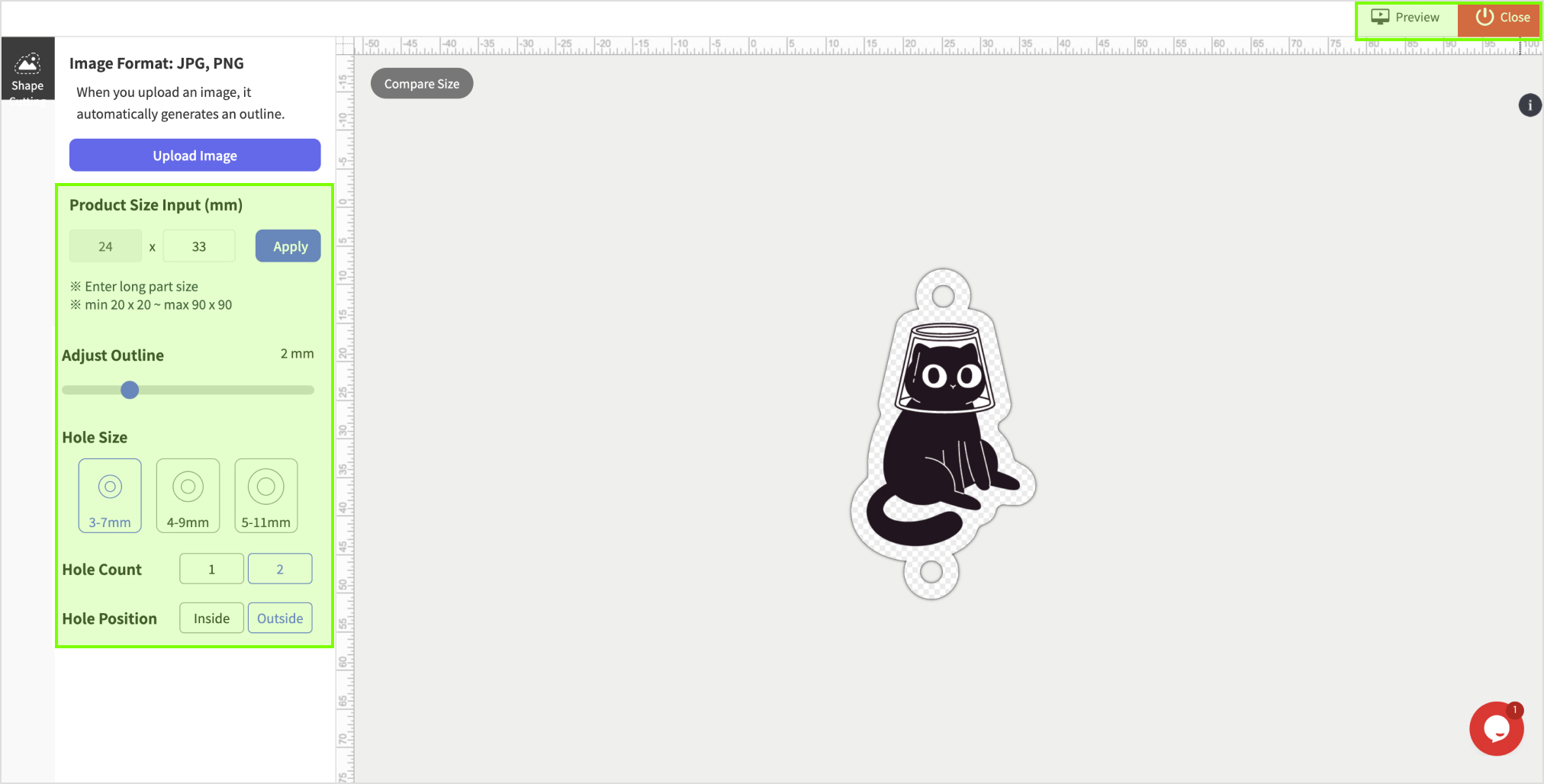Set Hole Count to 2

tap(280, 569)
